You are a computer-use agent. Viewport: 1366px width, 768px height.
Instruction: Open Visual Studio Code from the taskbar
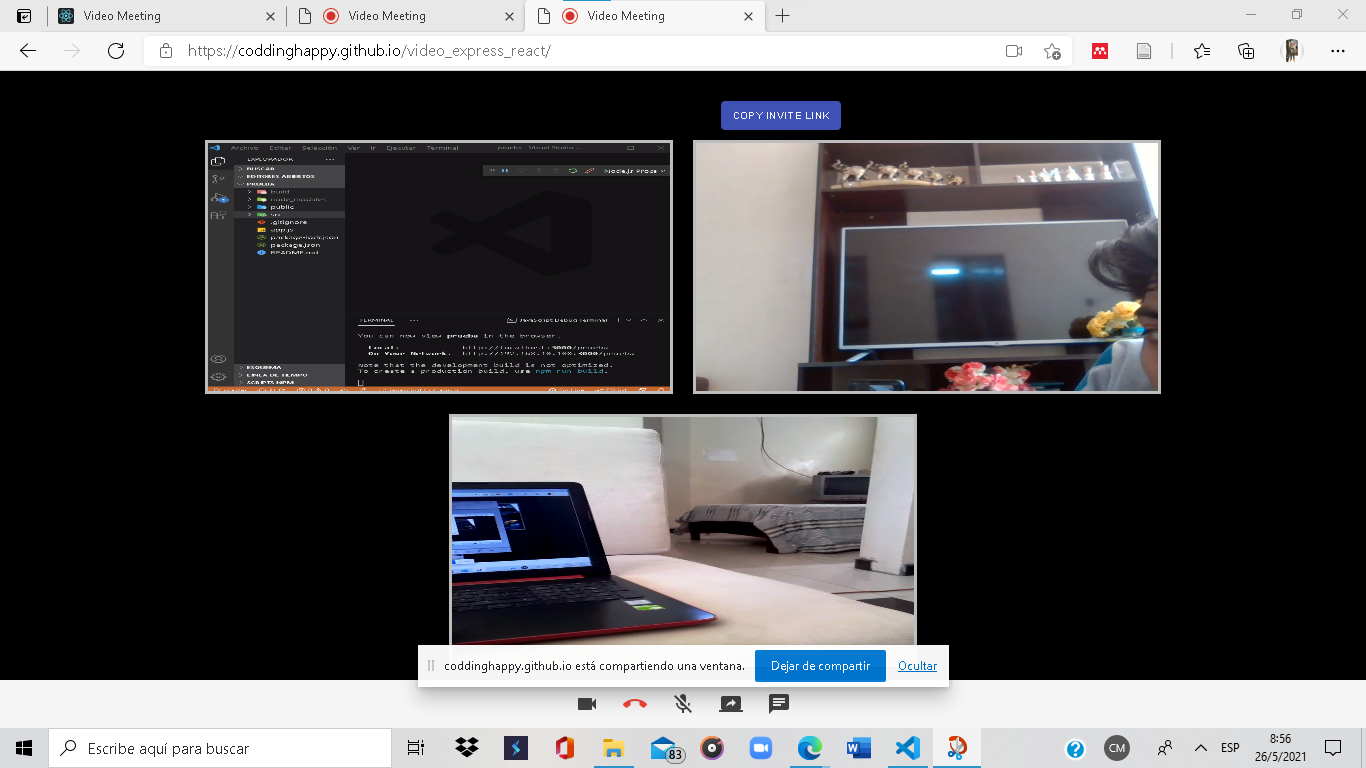[907, 747]
